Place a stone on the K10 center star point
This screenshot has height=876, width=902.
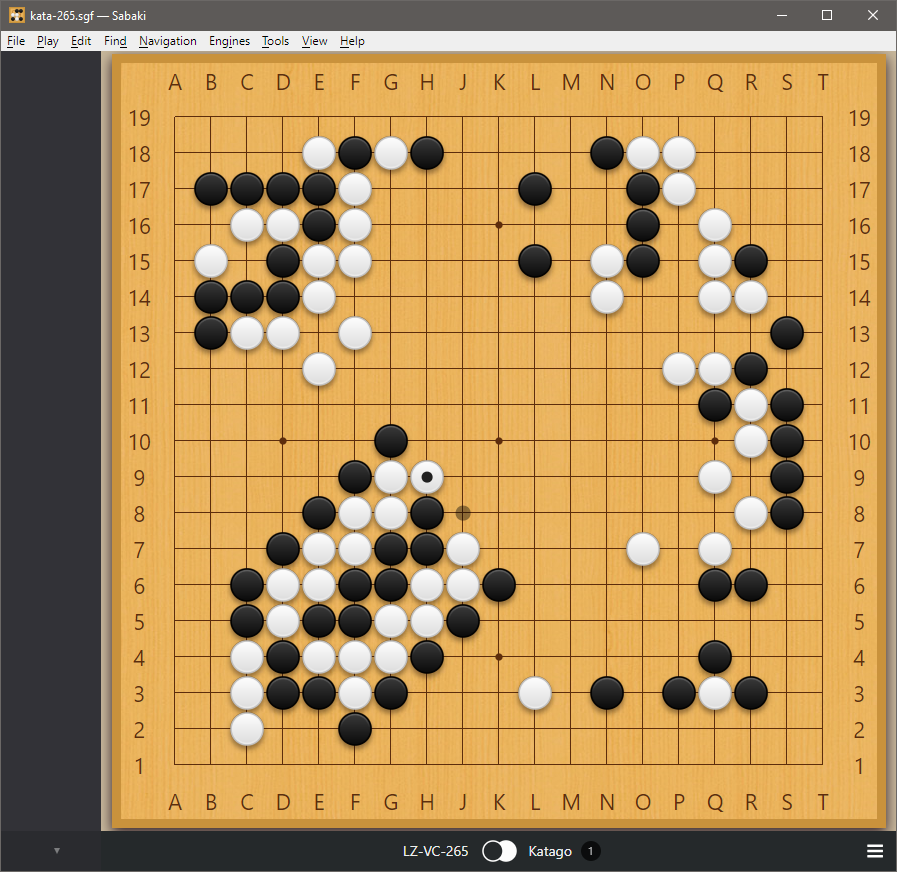[499, 441]
